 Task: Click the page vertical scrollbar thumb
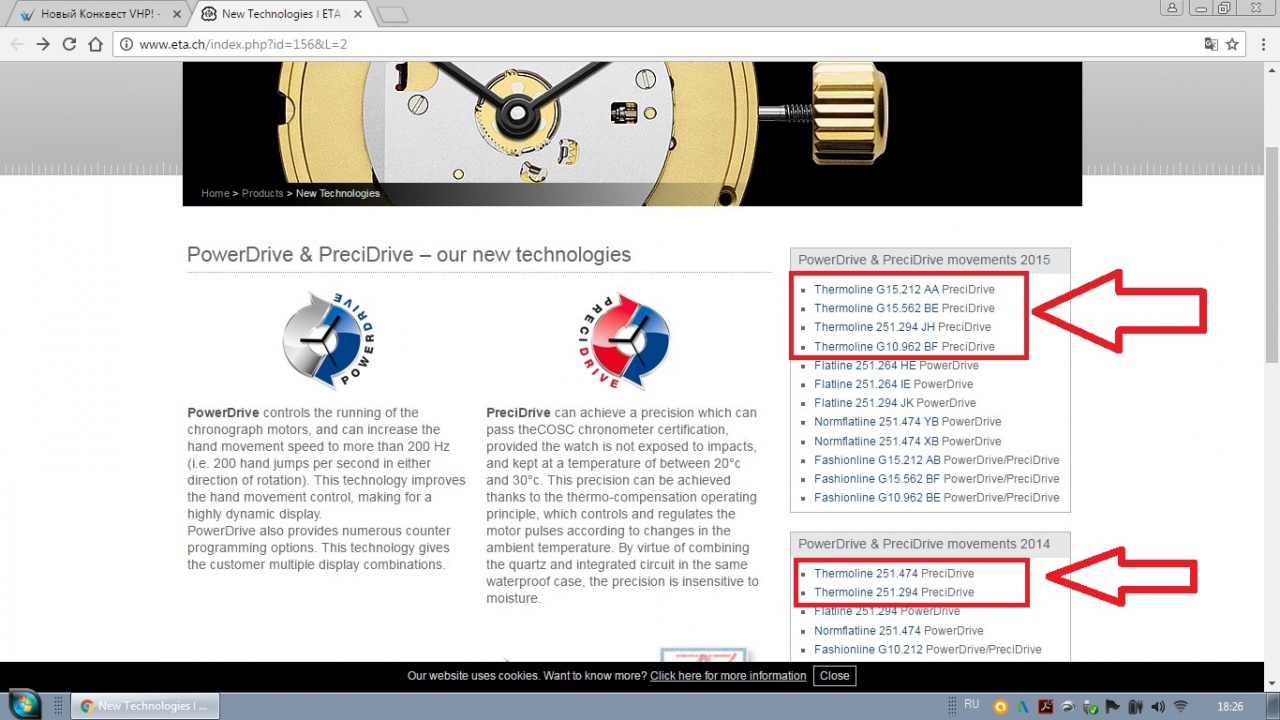point(1271,255)
